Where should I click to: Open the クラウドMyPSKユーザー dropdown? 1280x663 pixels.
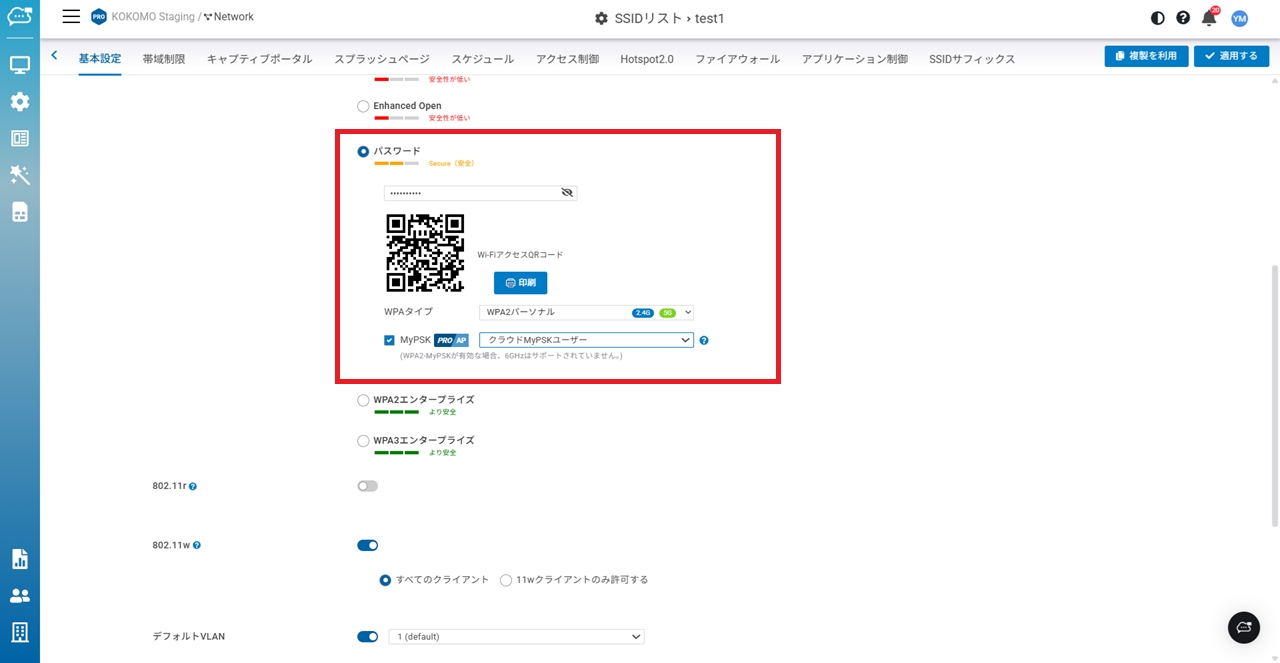pyautogui.click(x=586, y=340)
